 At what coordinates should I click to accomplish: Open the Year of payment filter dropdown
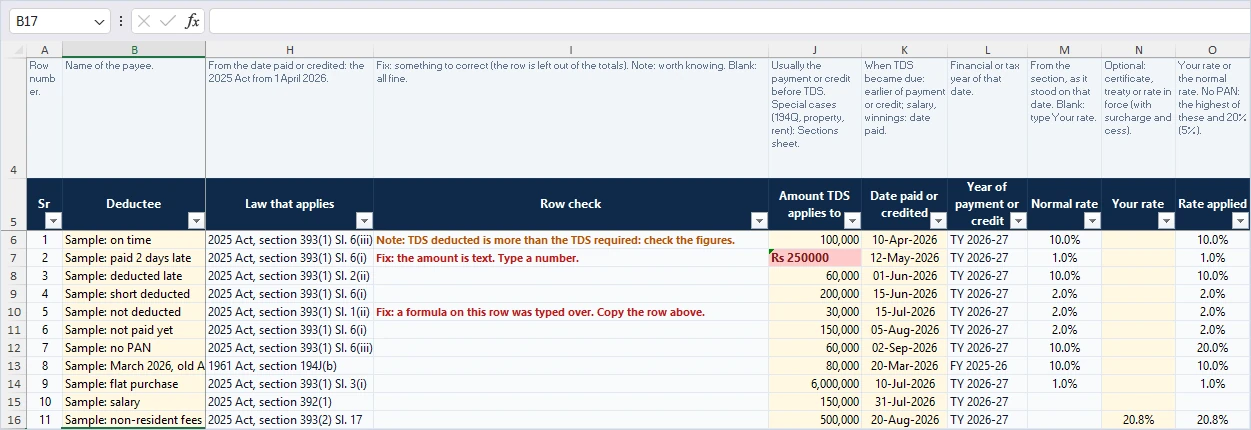(1018, 221)
